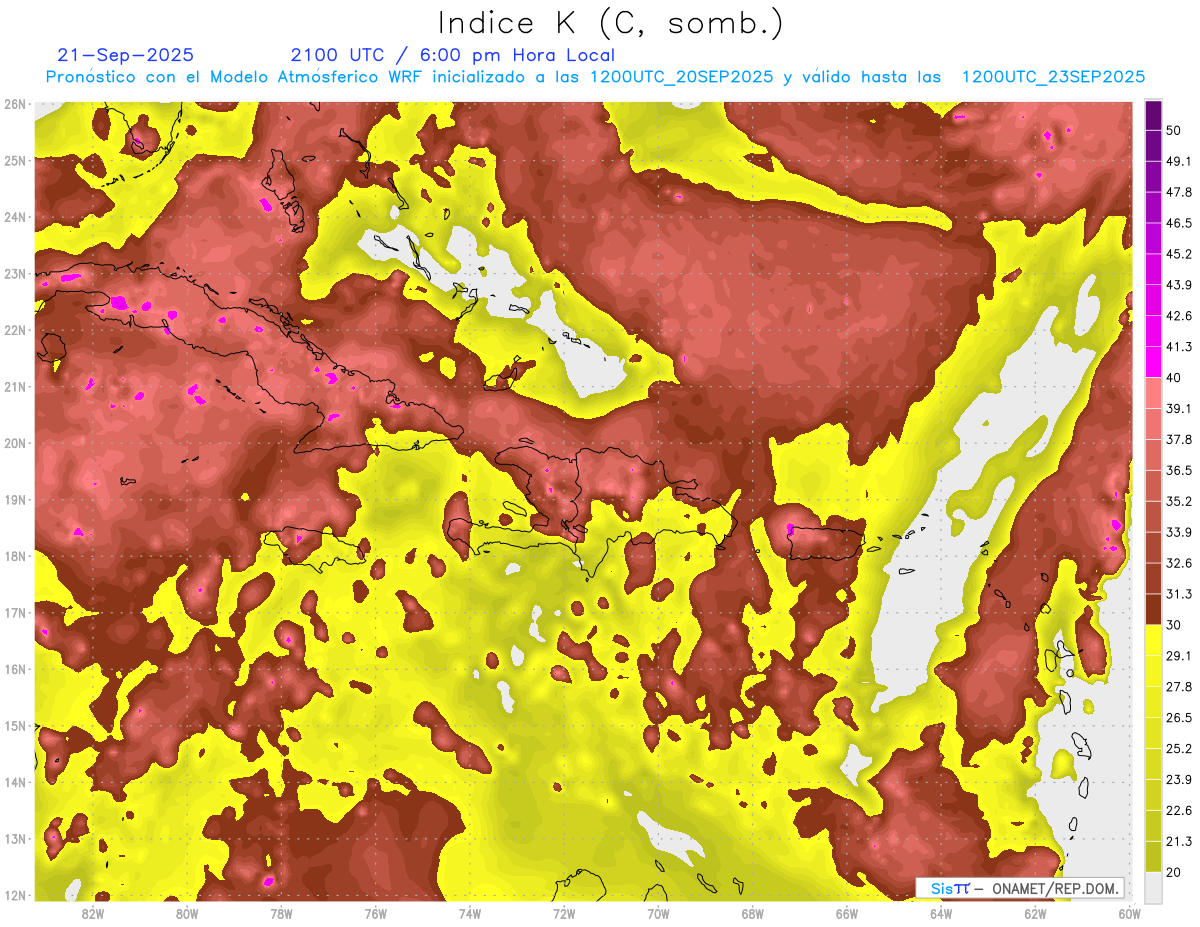
Task: Click the '15N' latitude axis label
Action: pos(14,726)
